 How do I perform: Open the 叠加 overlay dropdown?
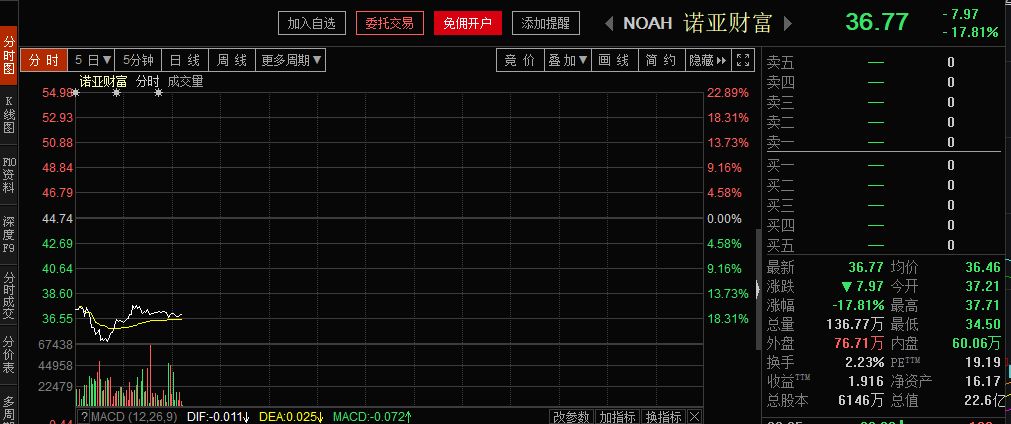click(568, 61)
